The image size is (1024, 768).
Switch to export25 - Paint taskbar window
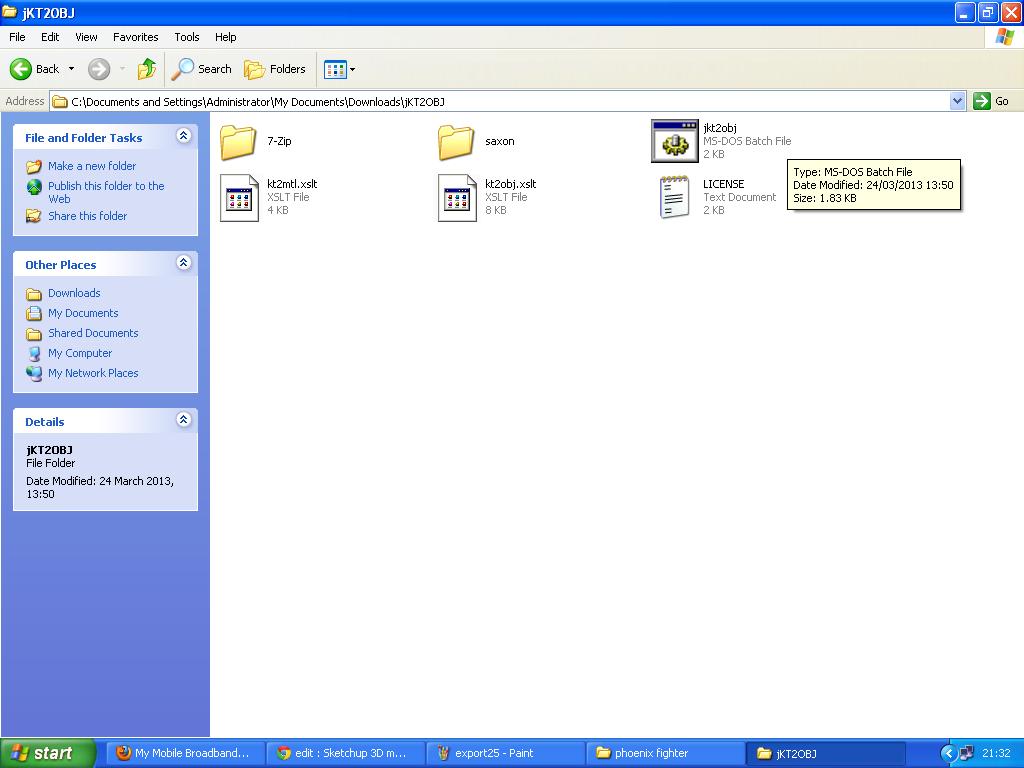tap(506, 753)
